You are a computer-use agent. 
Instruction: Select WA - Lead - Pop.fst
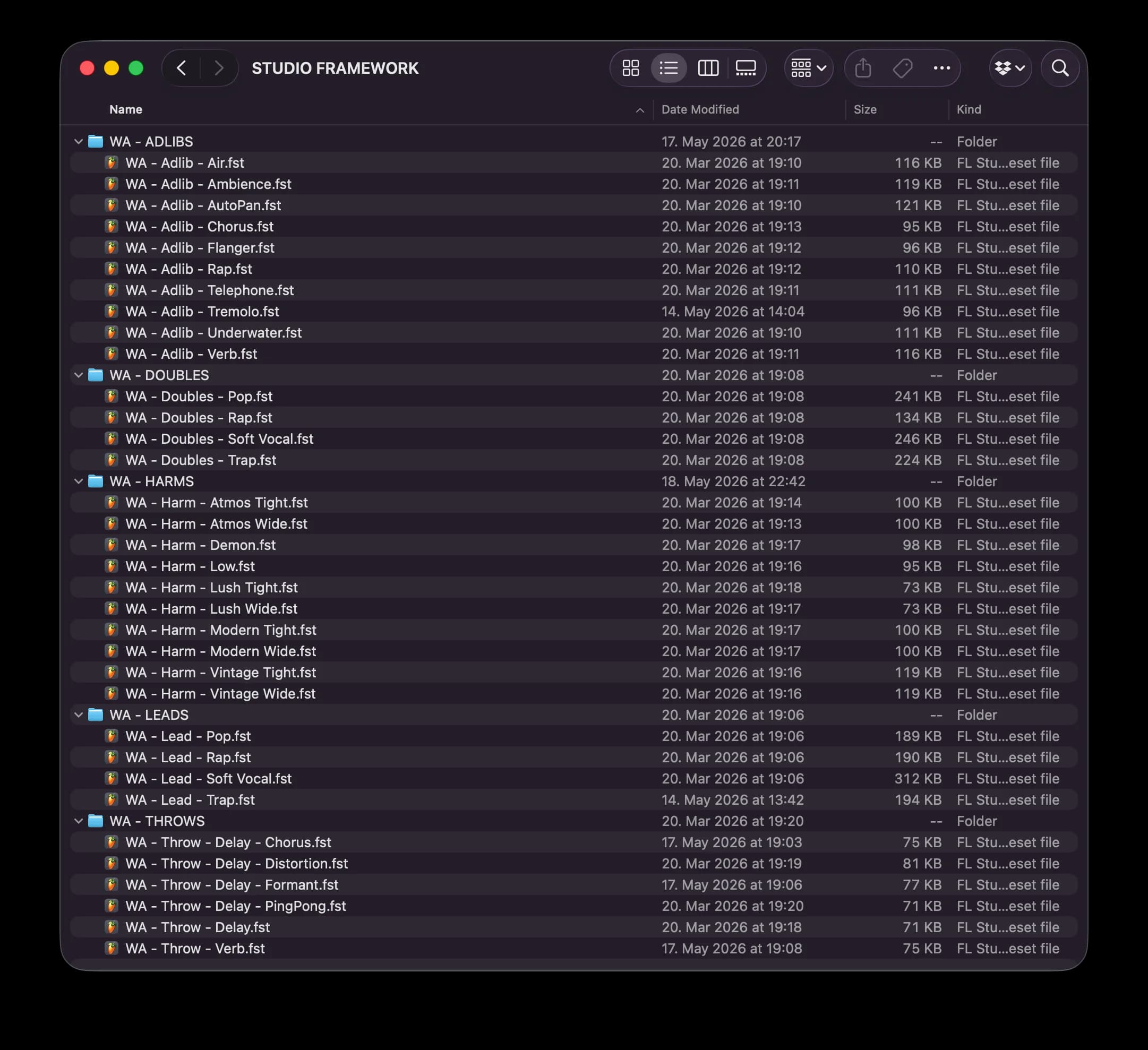[x=573, y=736]
